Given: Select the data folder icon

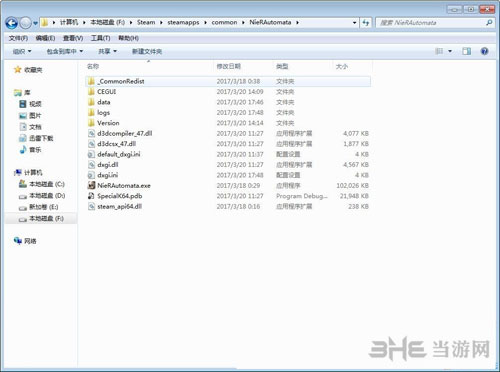Looking at the screenshot, I should (x=91, y=102).
